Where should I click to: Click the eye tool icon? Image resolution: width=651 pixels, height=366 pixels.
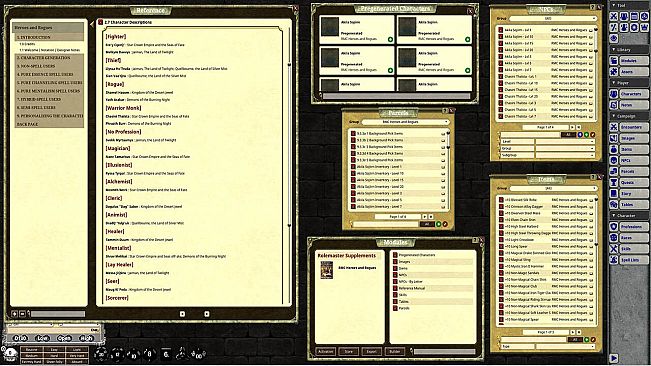point(614,38)
